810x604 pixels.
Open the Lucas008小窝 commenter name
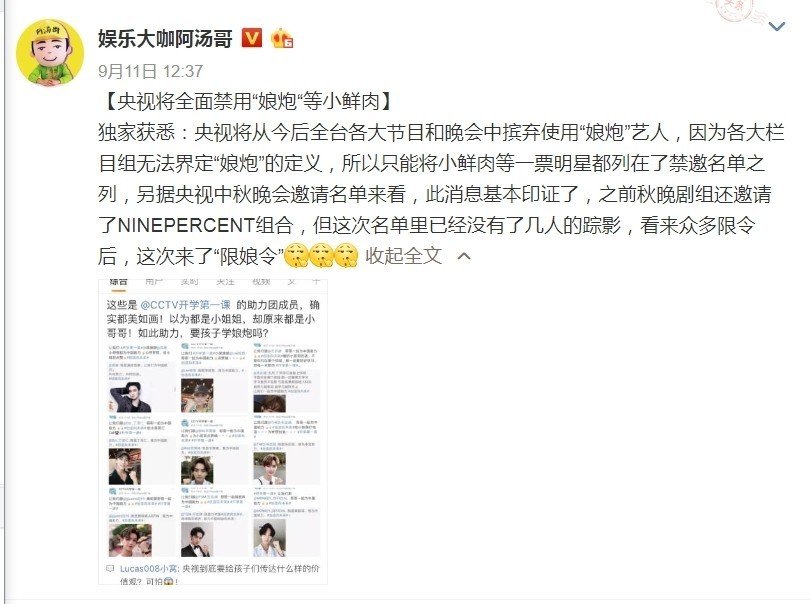click(x=149, y=569)
